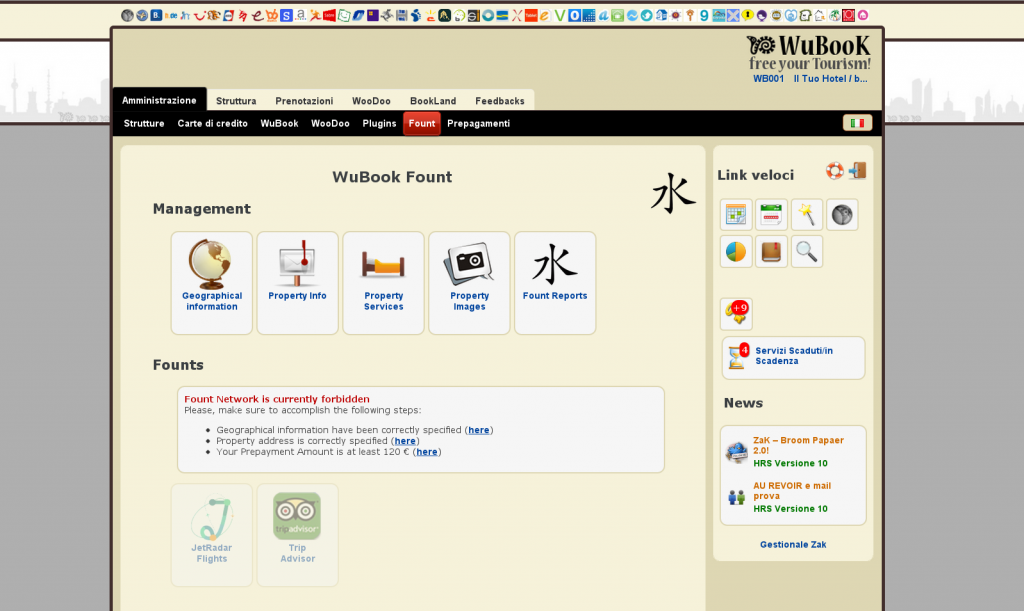This screenshot has height=611, width=1024.
Task: Click the 'Link veloci' sidebar heading
Action: 756,175
